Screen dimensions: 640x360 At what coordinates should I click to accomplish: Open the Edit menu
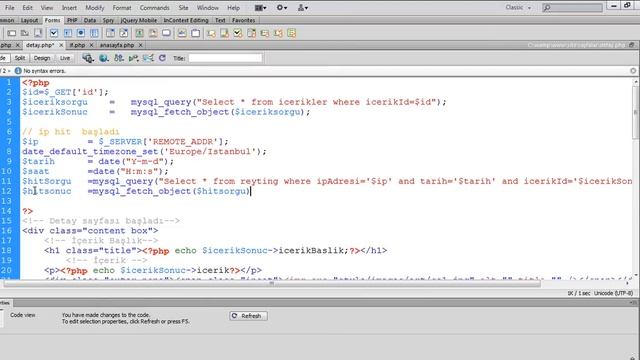coord(27,8)
